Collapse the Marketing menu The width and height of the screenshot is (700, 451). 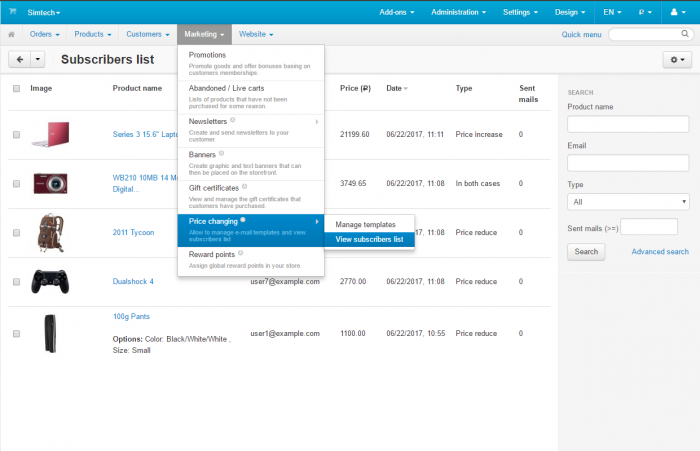point(204,34)
